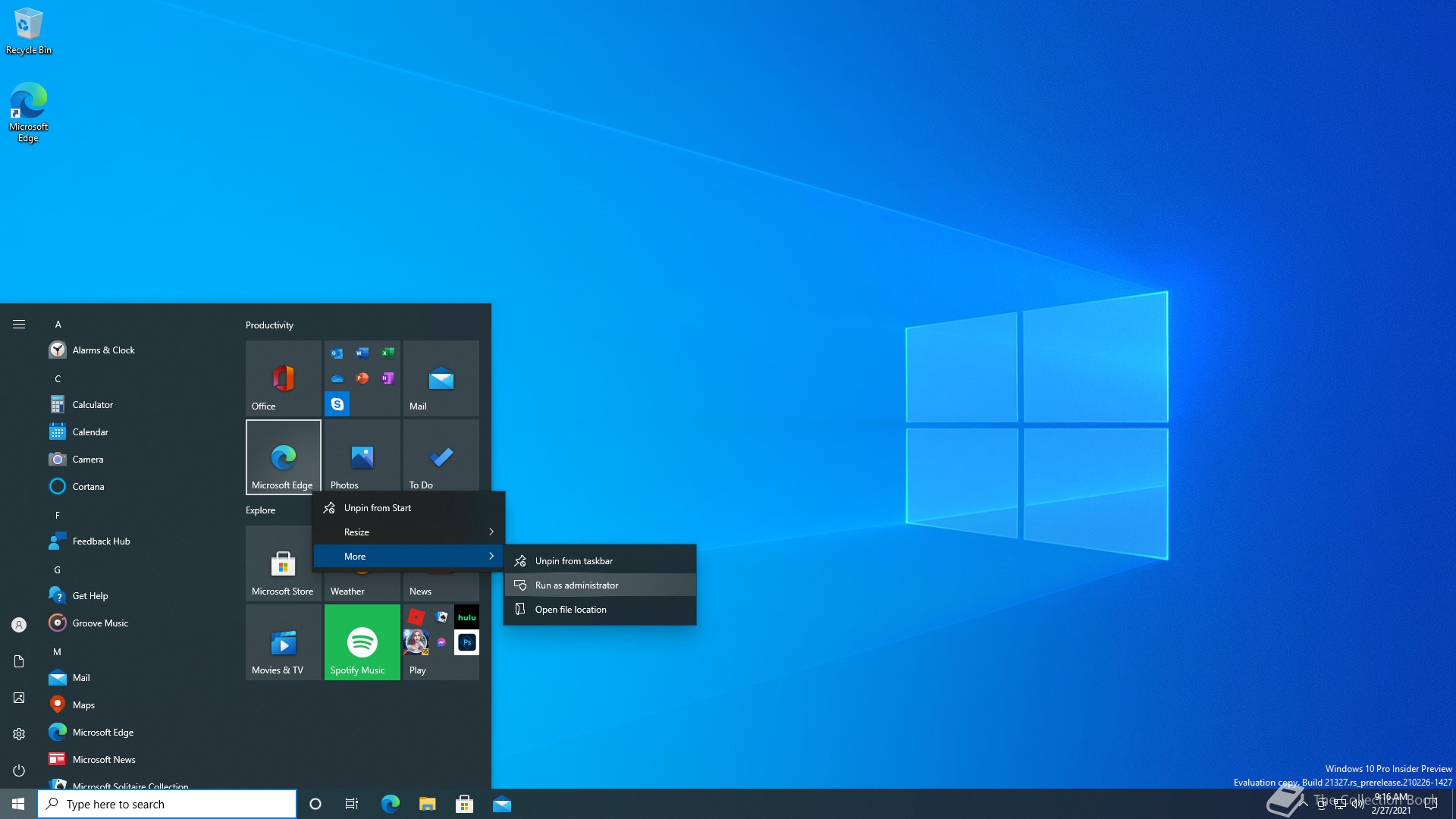
Task: Select Unpin from Start
Action: tap(409, 507)
